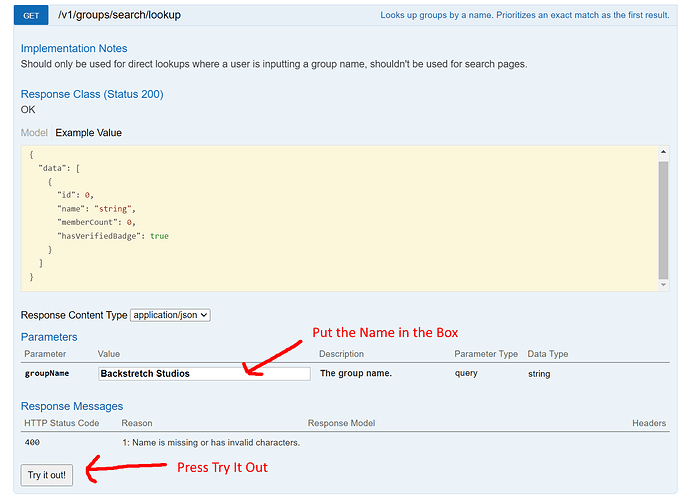Click the Description column header
This screenshot has height=499, width=690.
tap(341, 354)
